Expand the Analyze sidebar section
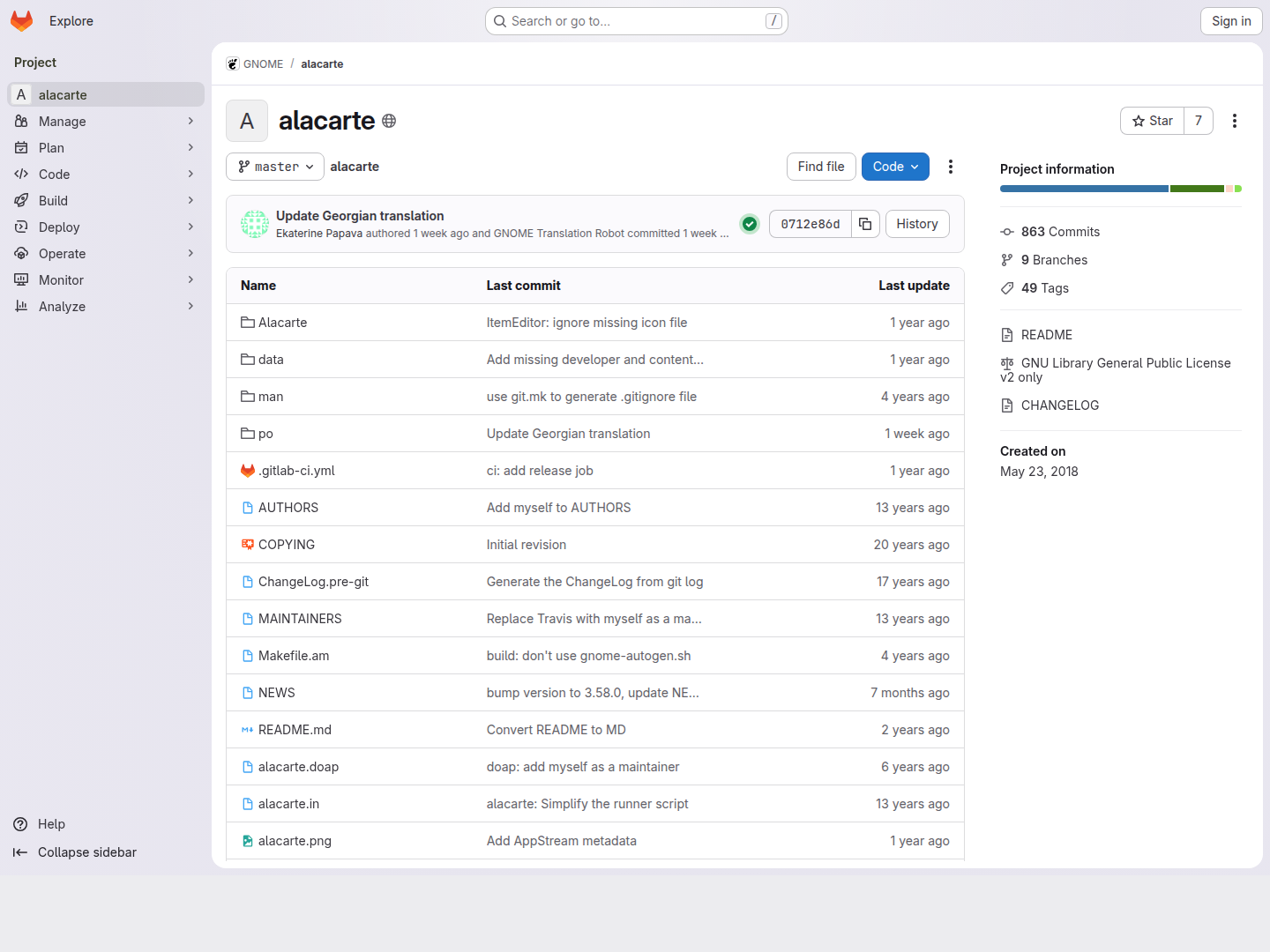This screenshot has height=952, width=1270. tap(106, 307)
